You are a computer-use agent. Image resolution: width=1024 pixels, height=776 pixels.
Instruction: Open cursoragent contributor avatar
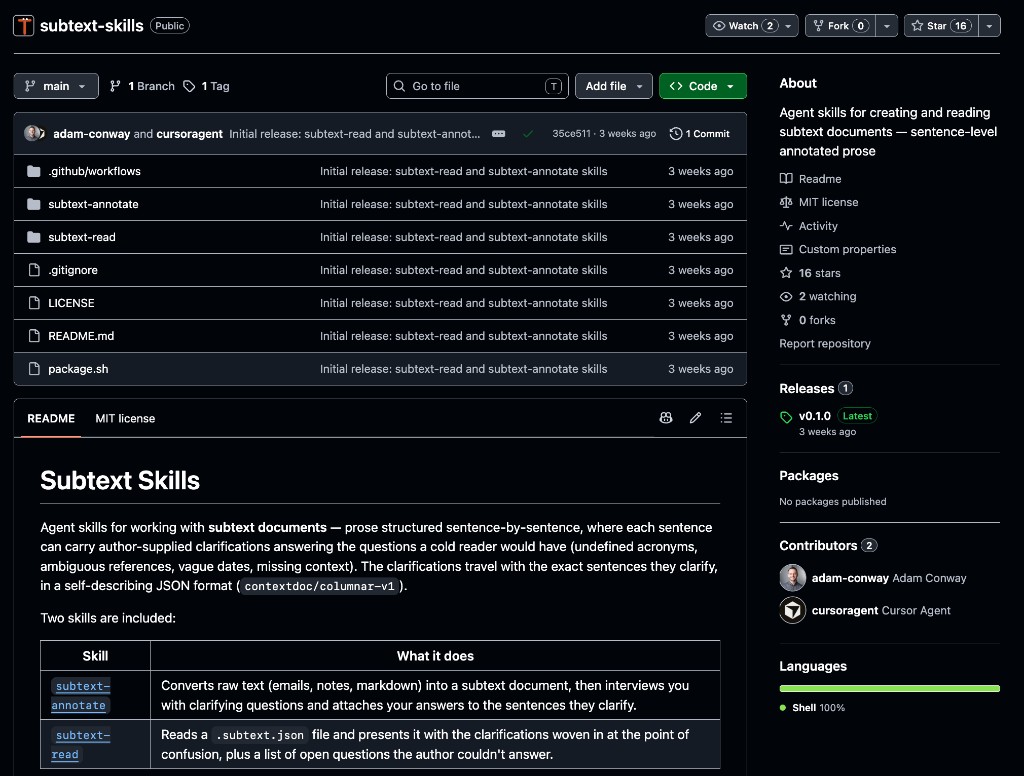click(793, 611)
